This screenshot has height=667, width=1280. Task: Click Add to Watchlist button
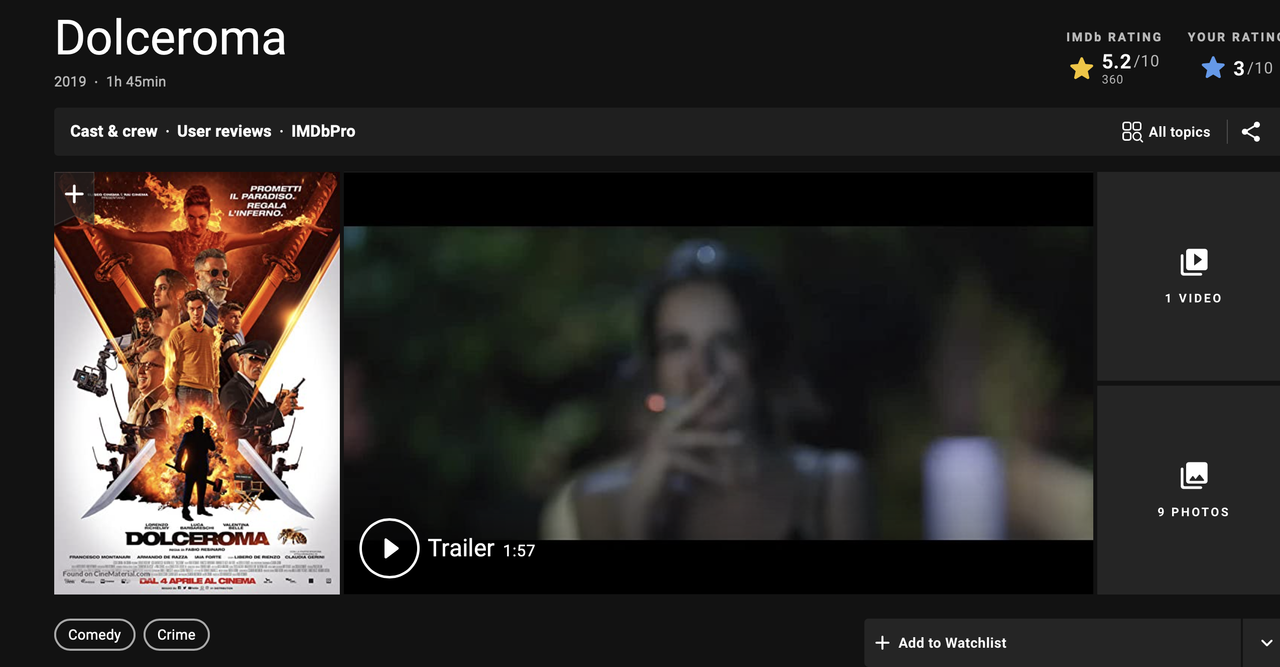click(x=1053, y=643)
